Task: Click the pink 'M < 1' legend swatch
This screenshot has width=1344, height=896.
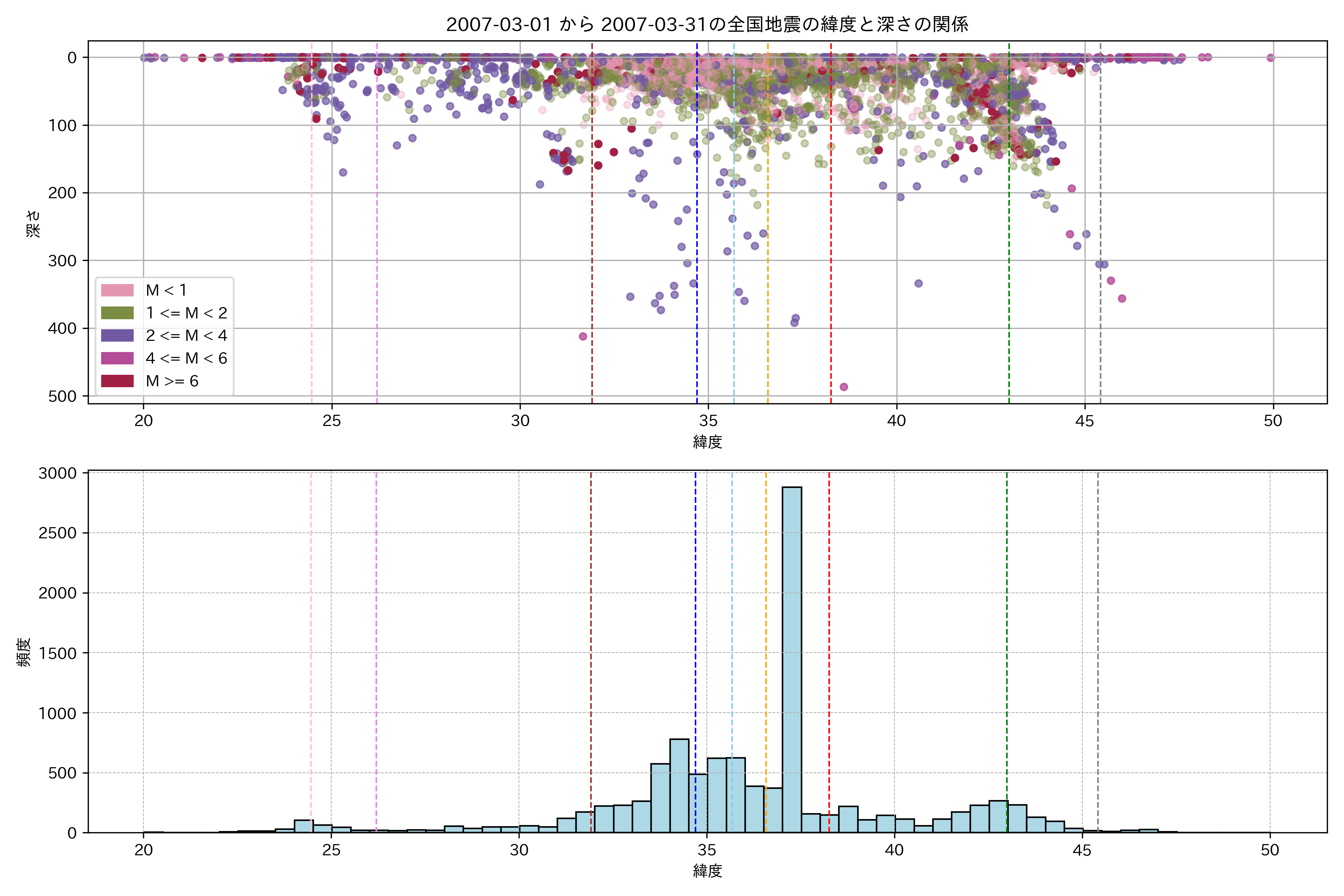Action: pos(117,290)
